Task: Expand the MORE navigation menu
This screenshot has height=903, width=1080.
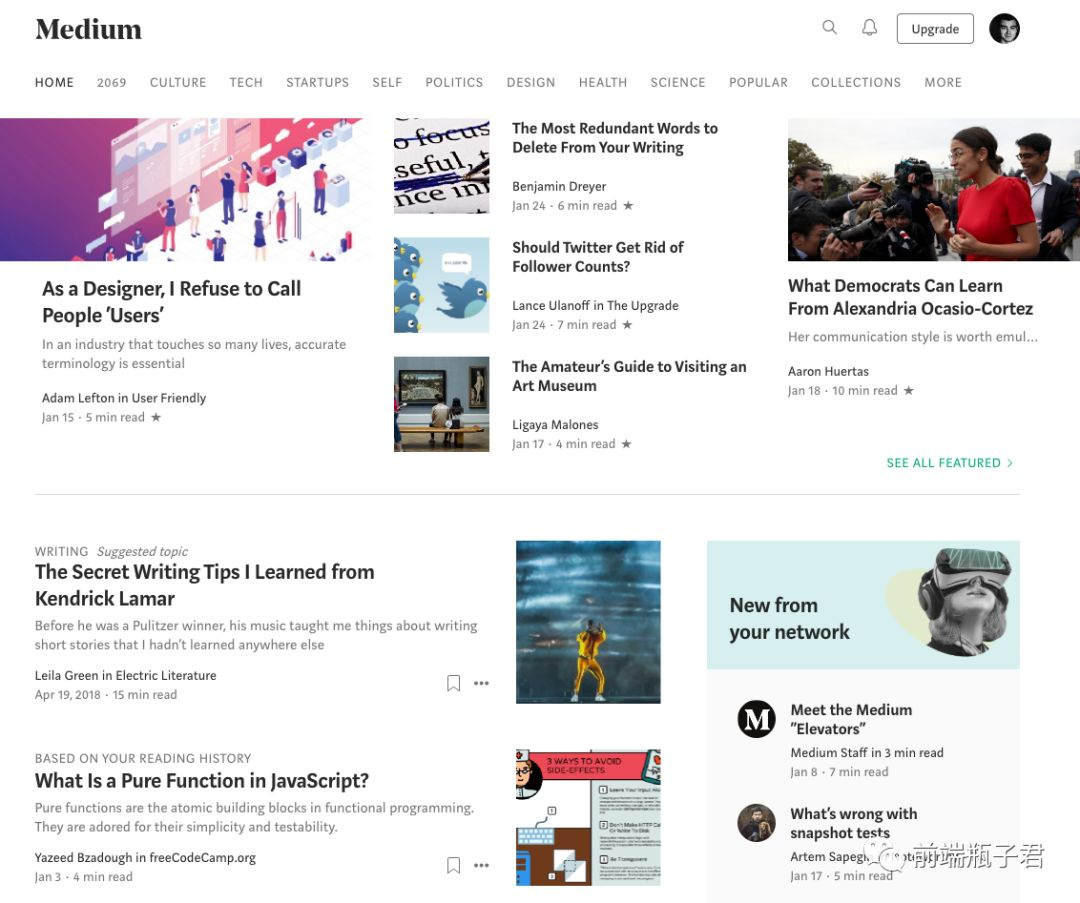Action: (943, 83)
